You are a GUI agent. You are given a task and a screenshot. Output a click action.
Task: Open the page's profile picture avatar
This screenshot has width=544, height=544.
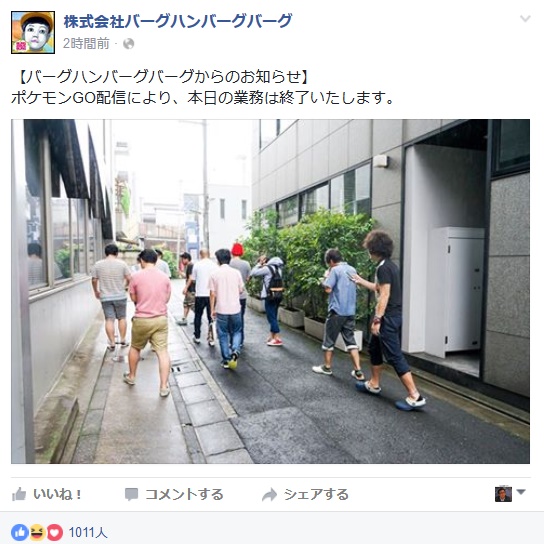[x=33, y=32]
